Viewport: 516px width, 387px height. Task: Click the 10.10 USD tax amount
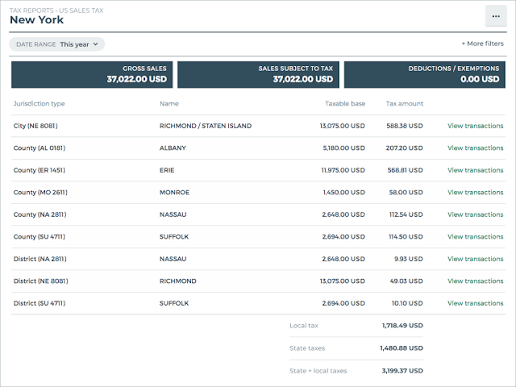pyautogui.click(x=407, y=303)
